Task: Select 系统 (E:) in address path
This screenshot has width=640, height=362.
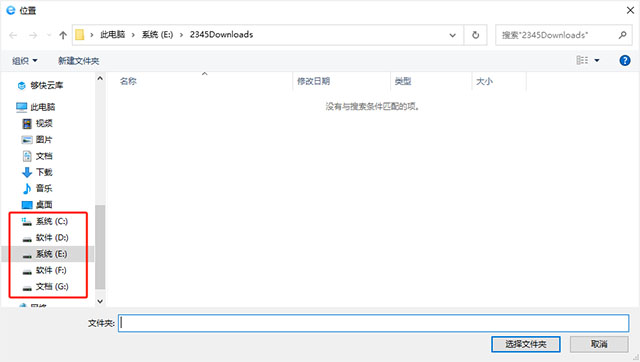Action: (x=158, y=35)
